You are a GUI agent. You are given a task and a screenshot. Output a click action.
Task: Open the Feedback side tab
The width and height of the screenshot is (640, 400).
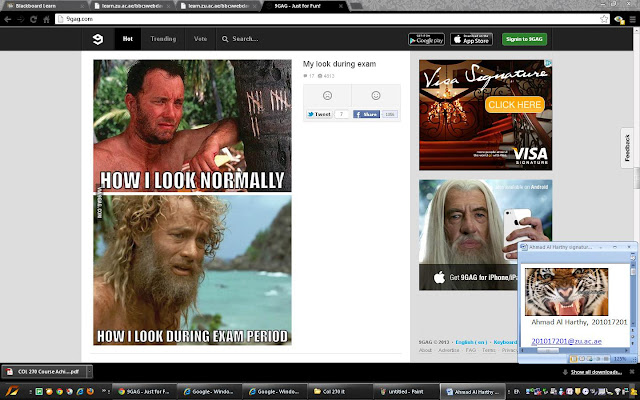click(627, 148)
